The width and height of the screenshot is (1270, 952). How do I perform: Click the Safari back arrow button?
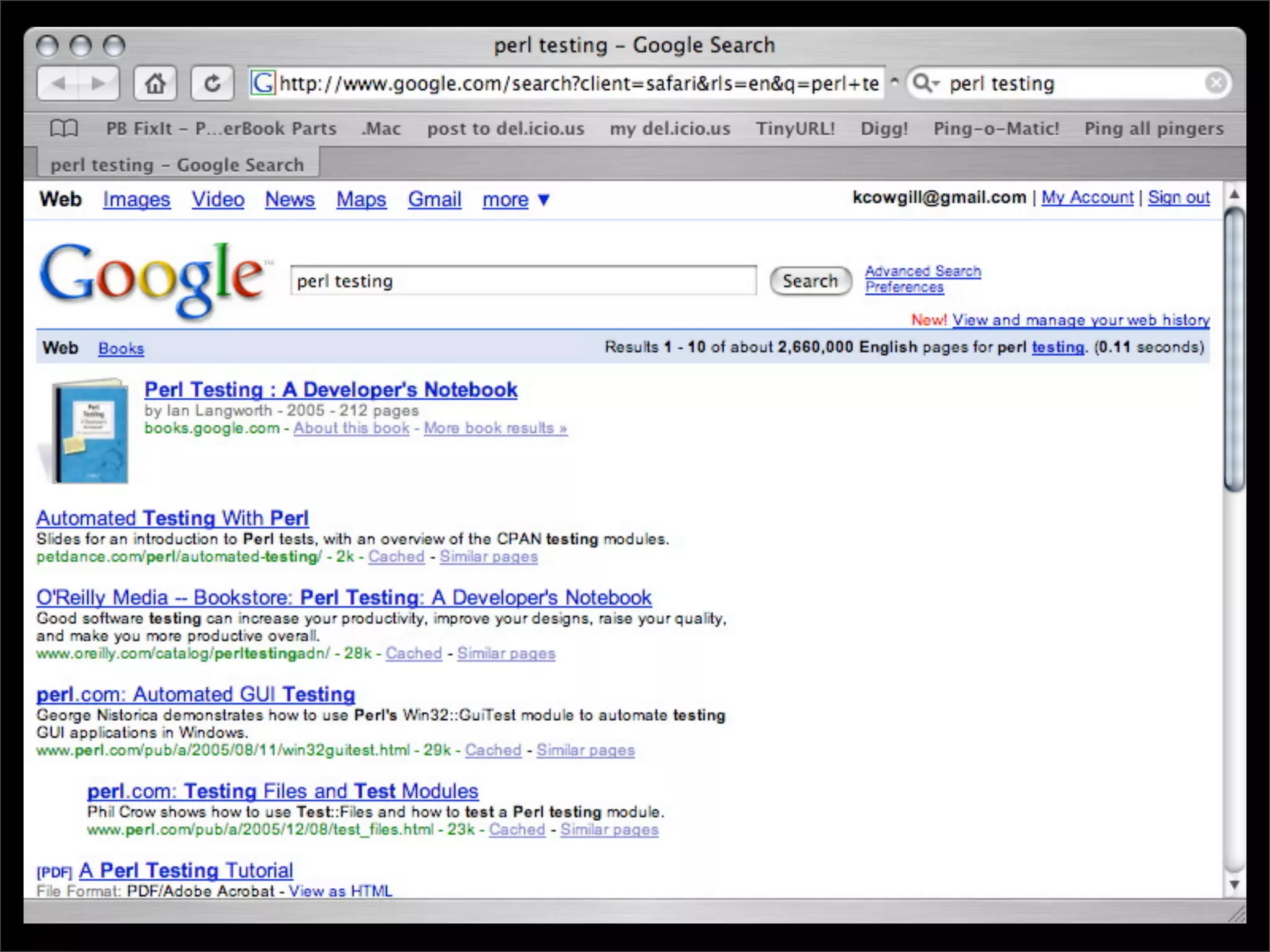point(58,84)
